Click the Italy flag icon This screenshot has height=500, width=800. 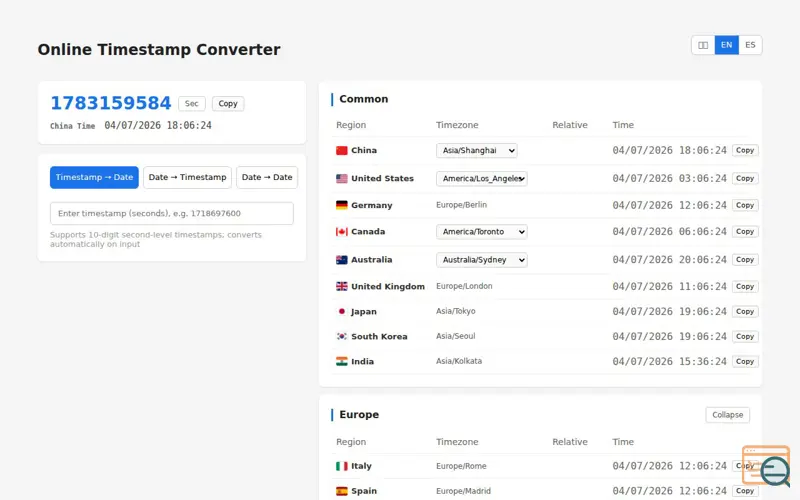[x=341, y=466]
